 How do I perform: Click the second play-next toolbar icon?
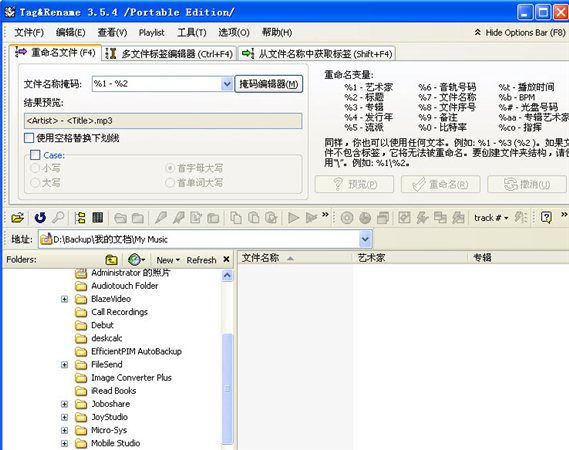pyautogui.click(x=311, y=218)
